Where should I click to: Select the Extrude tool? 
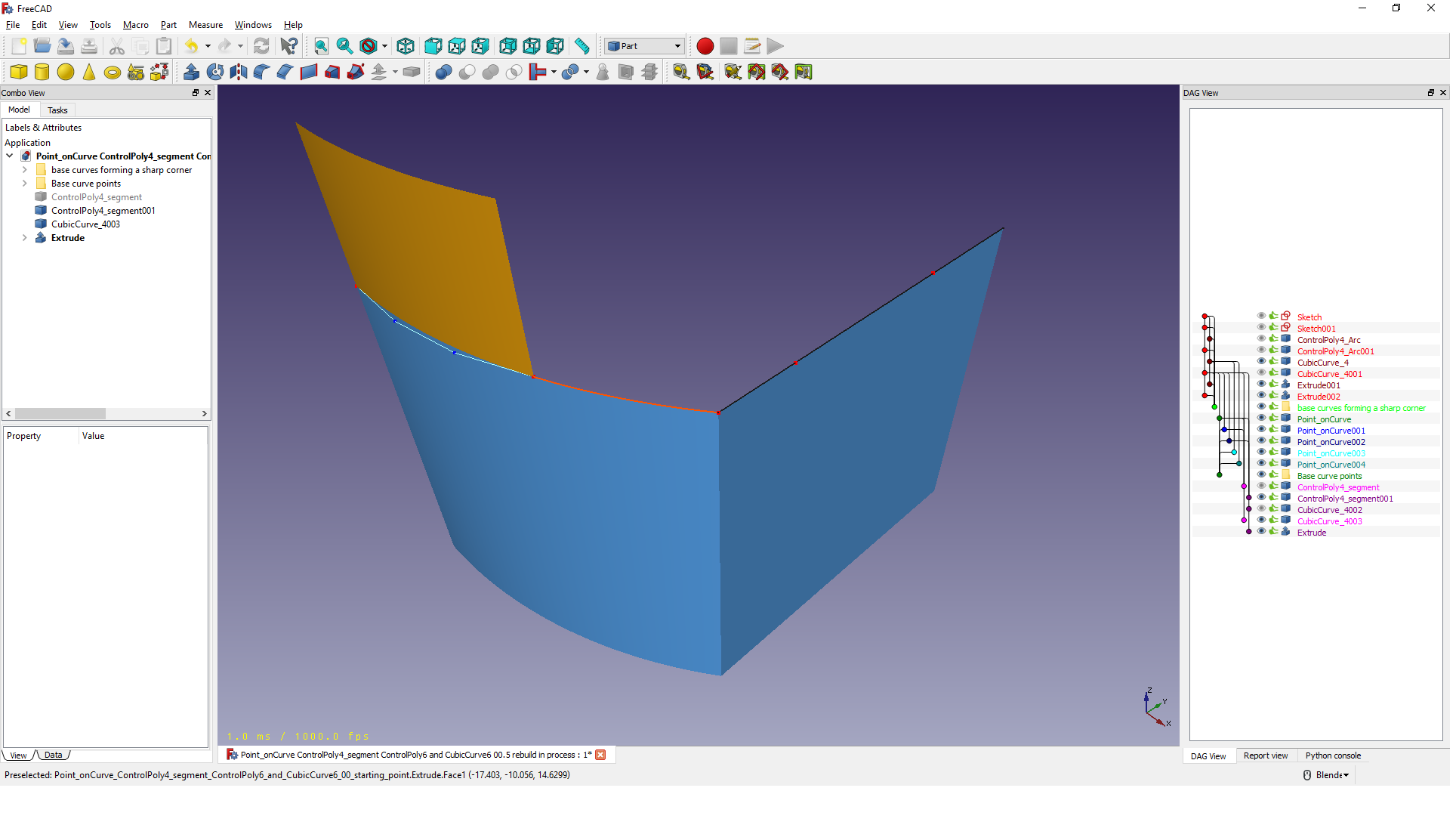[x=192, y=73]
